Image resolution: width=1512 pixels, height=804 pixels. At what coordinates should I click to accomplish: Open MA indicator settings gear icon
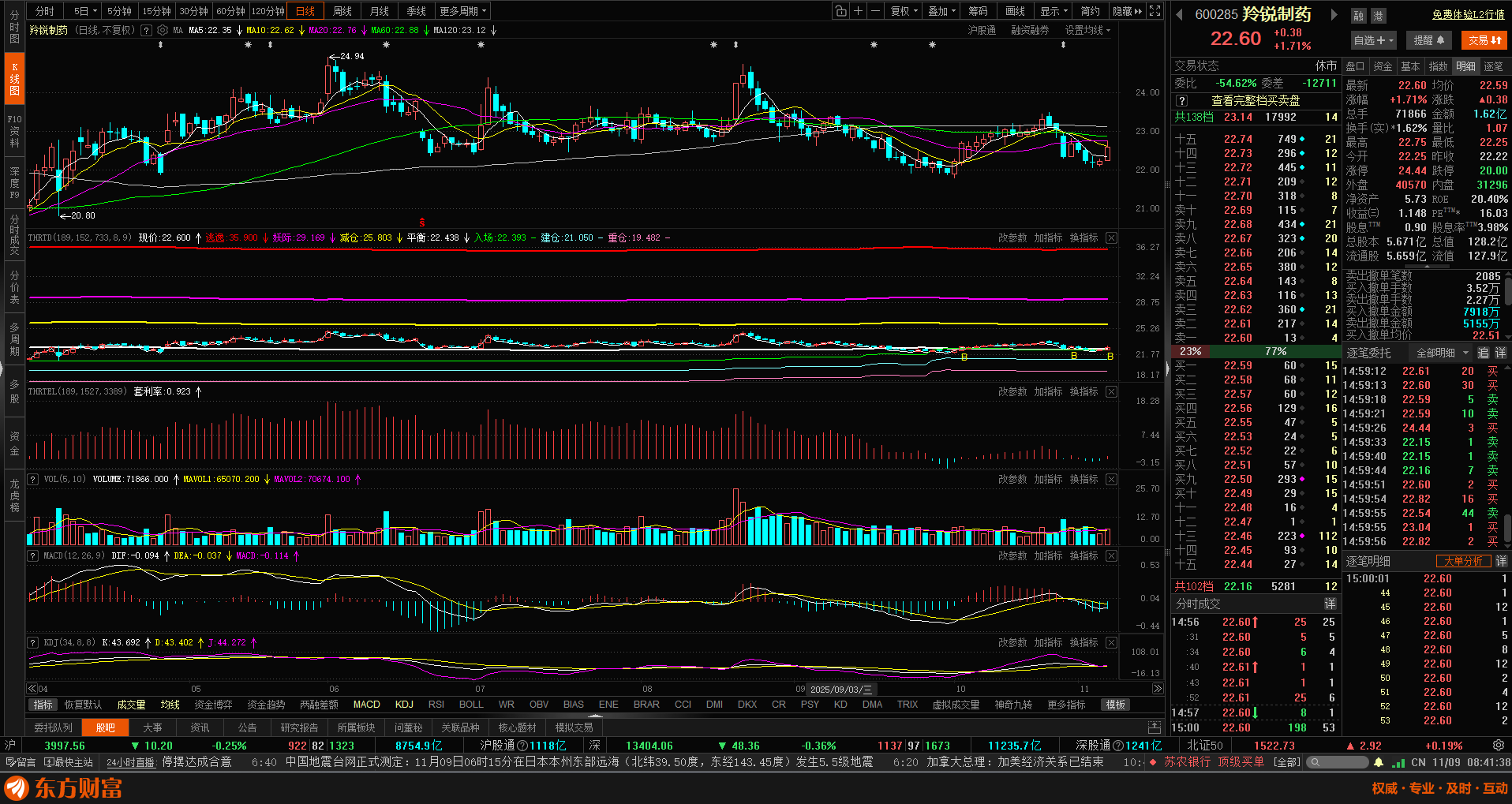tap(163, 31)
